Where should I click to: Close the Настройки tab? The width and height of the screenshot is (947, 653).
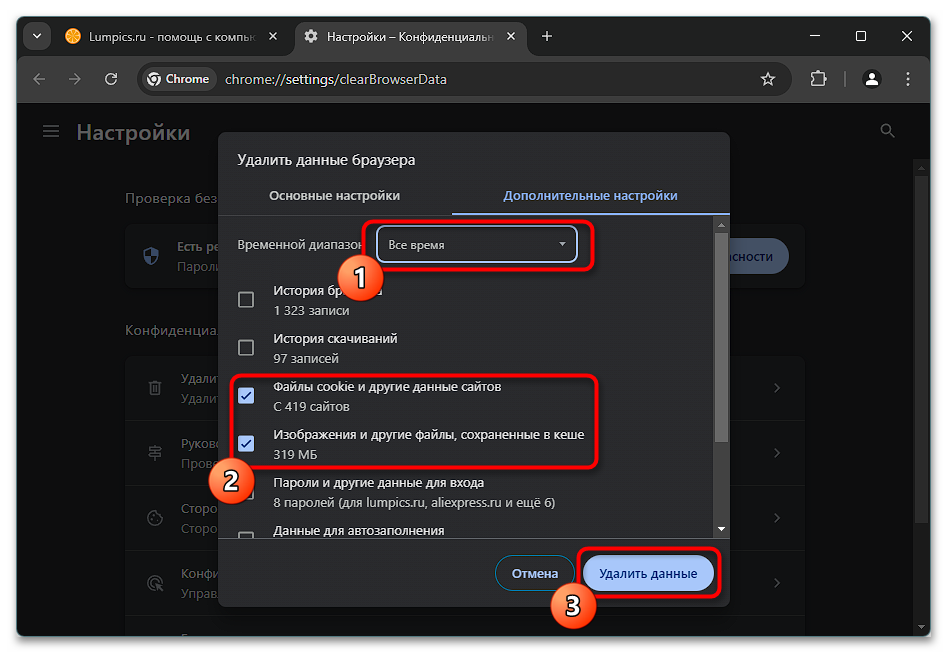pos(511,36)
